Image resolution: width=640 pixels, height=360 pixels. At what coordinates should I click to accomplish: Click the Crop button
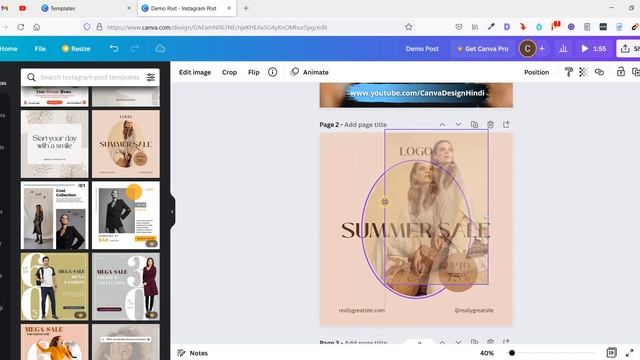coord(229,72)
